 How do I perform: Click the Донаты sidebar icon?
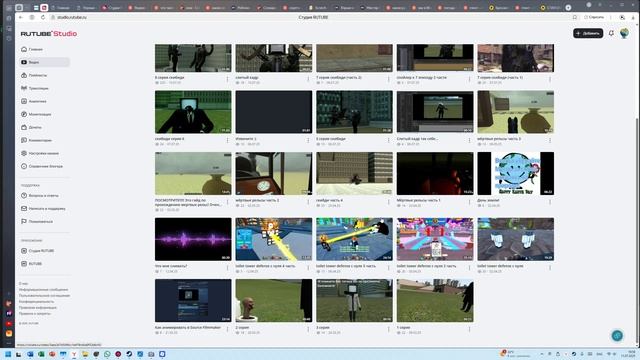click(x=24, y=127)
